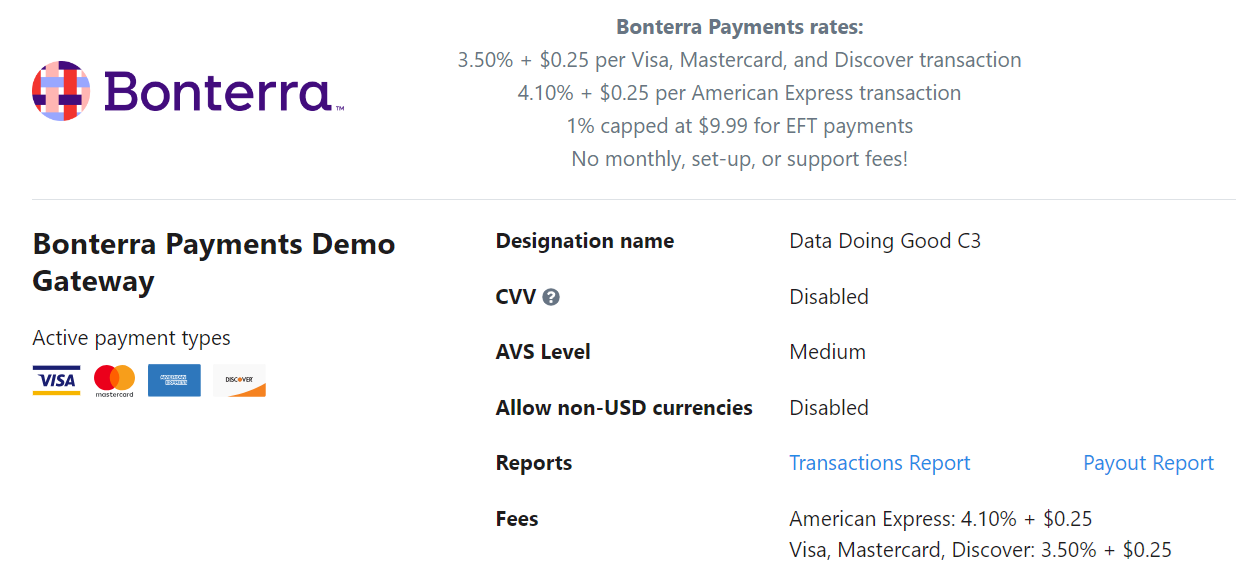The height and width of the screenshot is (578, 1236).
Task: Select the Discover payment type icon
Action: (239, 380)
